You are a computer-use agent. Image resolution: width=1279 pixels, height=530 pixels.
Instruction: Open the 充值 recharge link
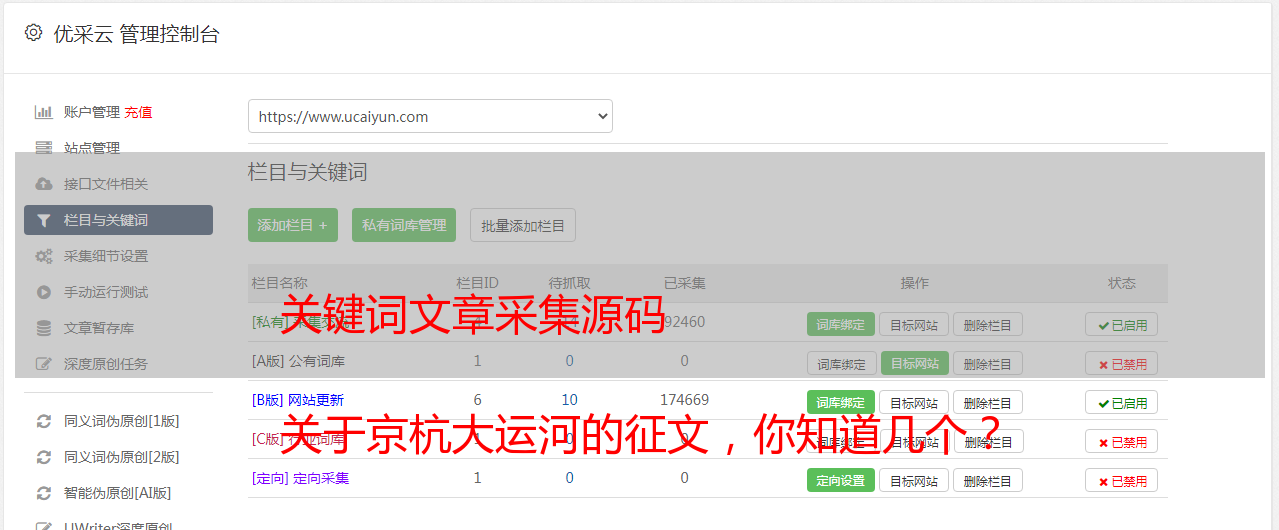tap(138, 112)
